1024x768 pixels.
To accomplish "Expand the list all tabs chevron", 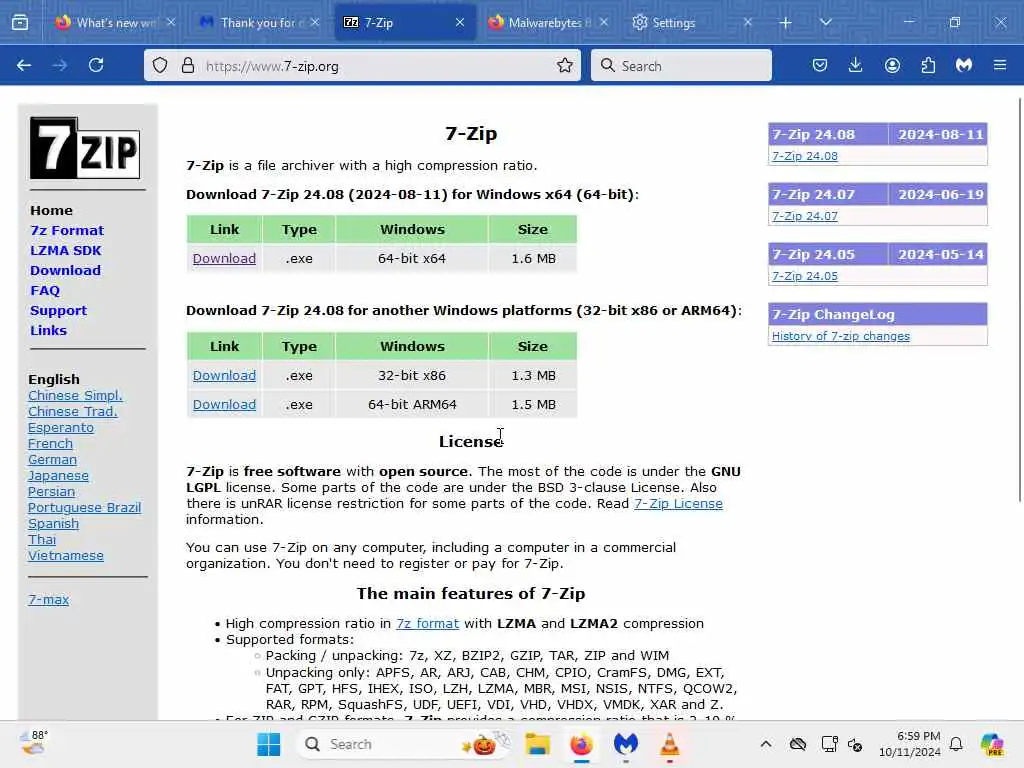I will coord(825,23).
